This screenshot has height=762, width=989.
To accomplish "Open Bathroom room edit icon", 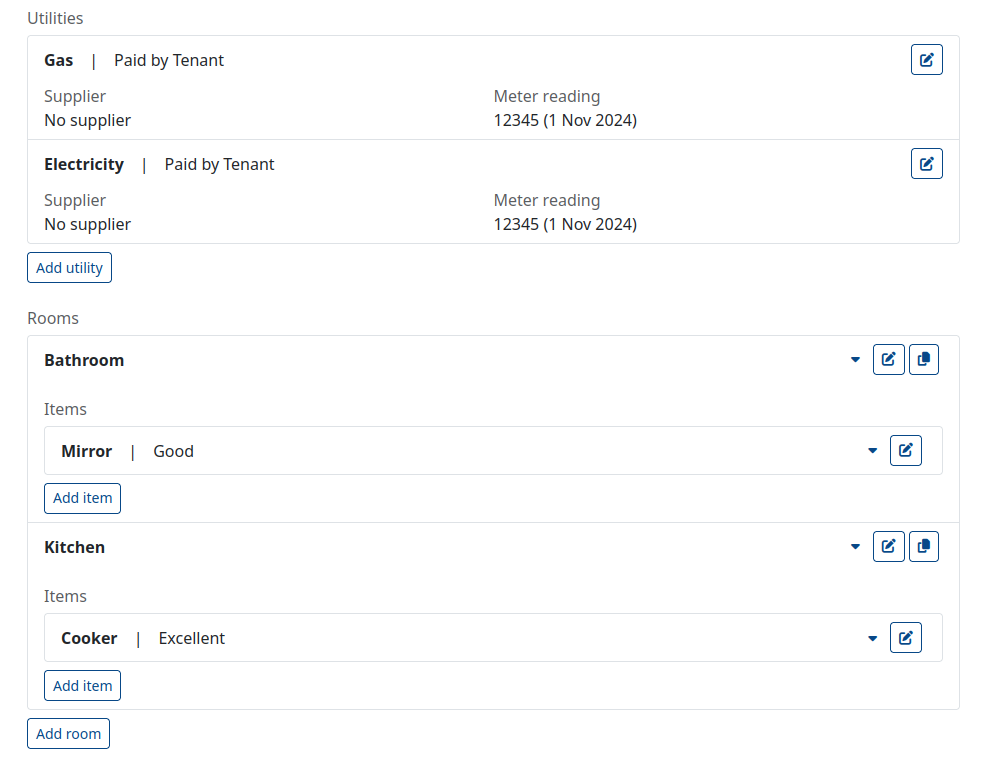I will (888, 360).
